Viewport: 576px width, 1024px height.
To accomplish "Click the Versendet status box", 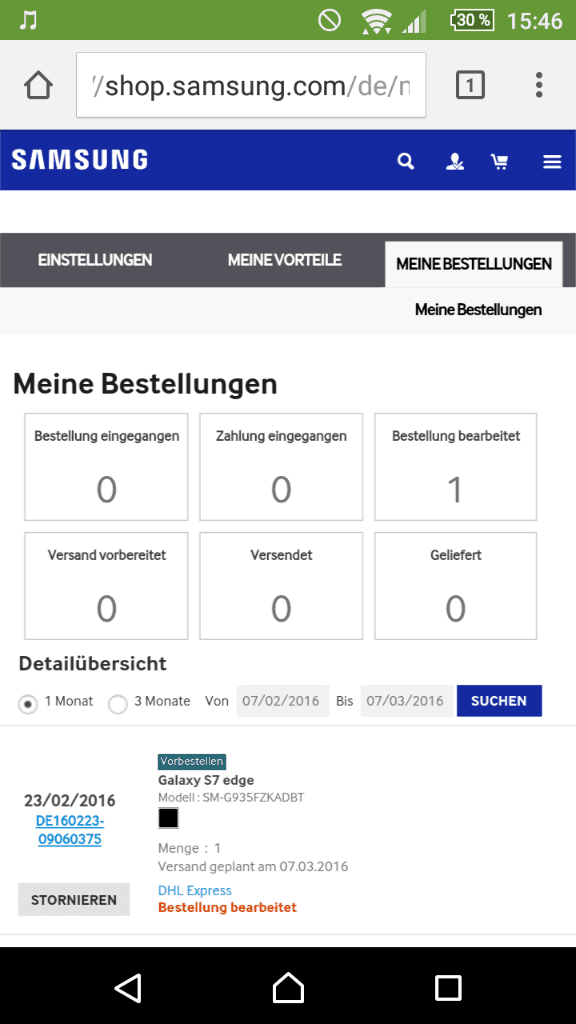I will coord(281,586).
